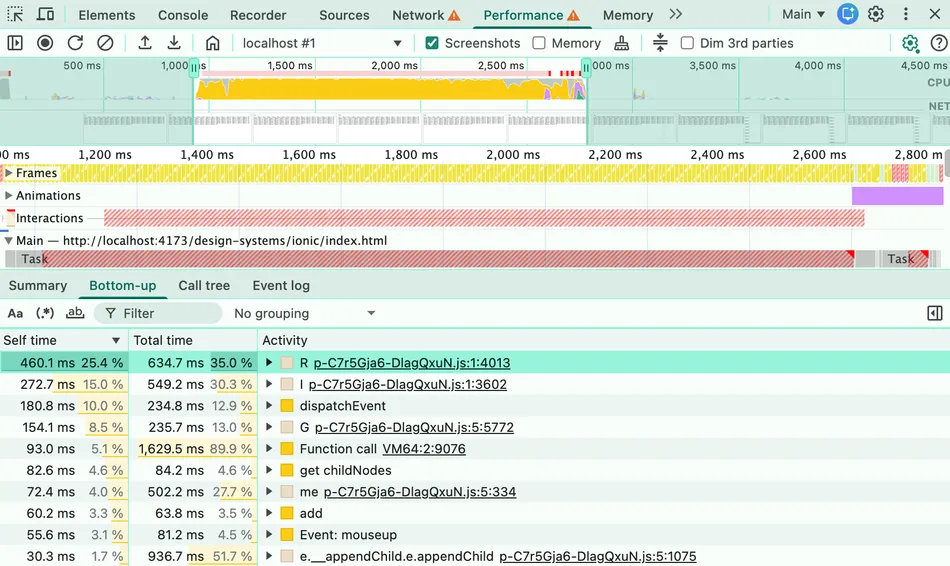Image resolution: width=950 pixels, height=566 pixels.
Task: Open the top Memory panel tab
Action: point(628,15)
